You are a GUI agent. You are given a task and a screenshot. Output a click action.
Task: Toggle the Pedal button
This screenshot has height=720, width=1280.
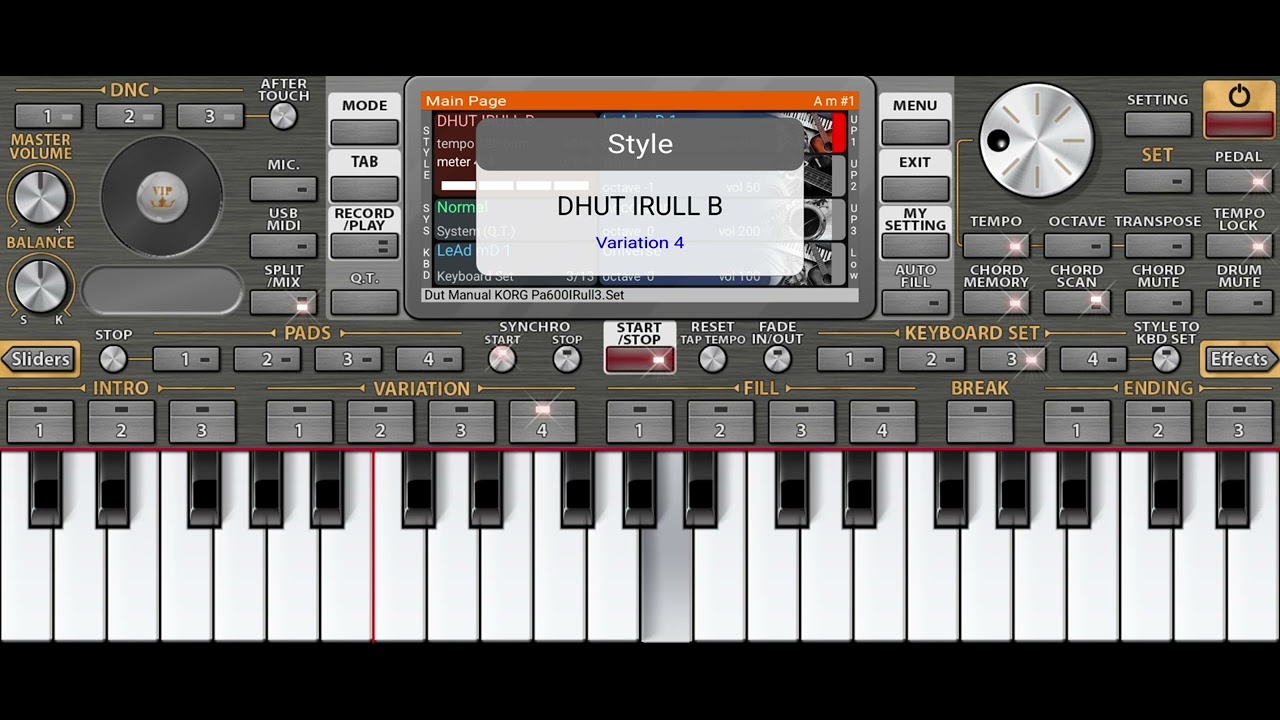[1239, 181]
